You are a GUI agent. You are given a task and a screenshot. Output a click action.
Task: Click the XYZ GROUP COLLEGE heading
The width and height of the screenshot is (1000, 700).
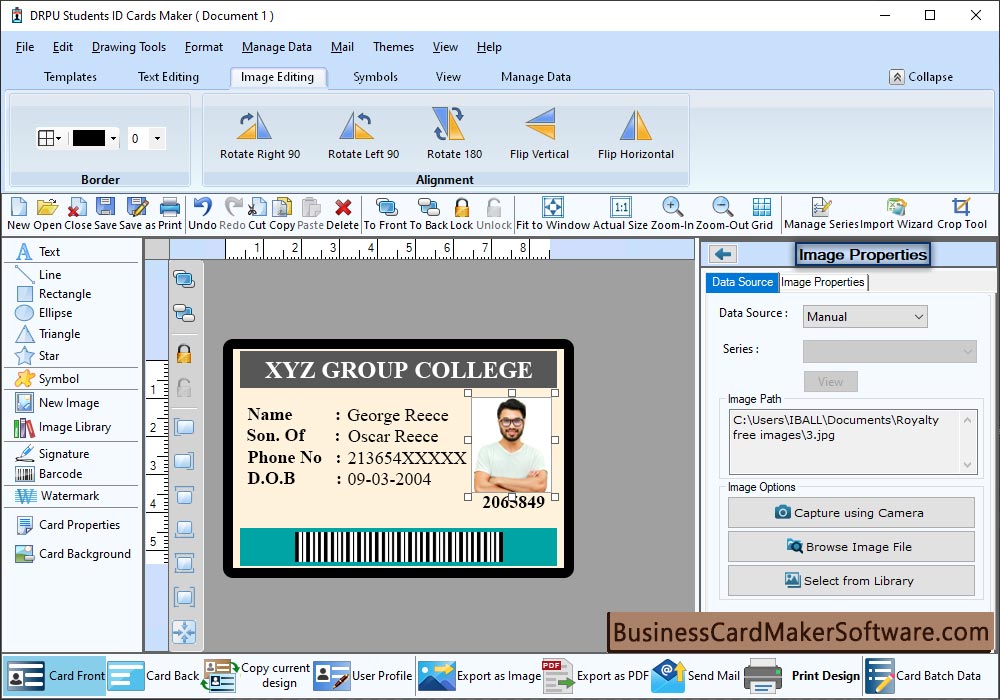click(398, 370)
